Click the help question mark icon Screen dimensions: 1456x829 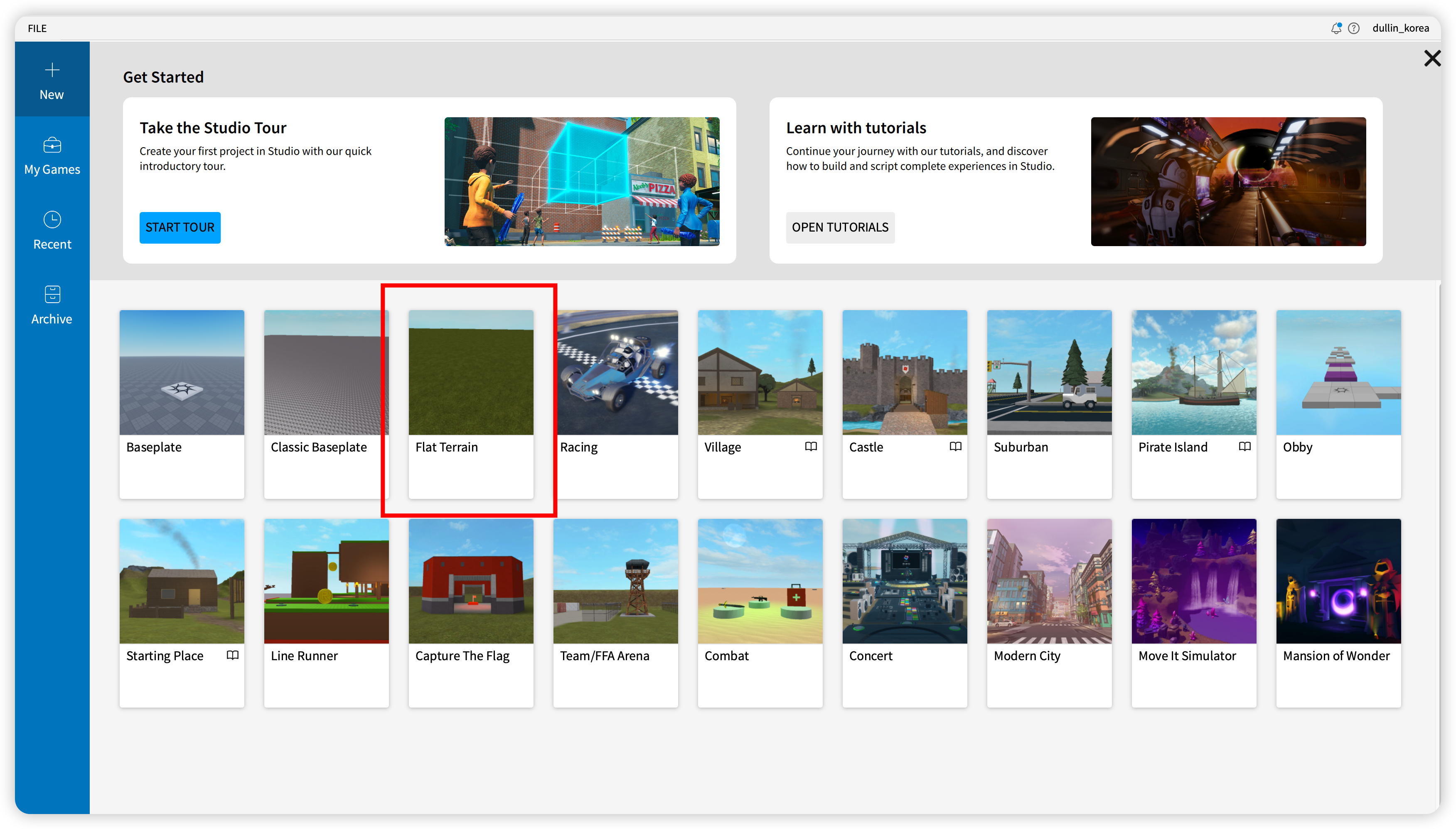(x=1354, y=28)
